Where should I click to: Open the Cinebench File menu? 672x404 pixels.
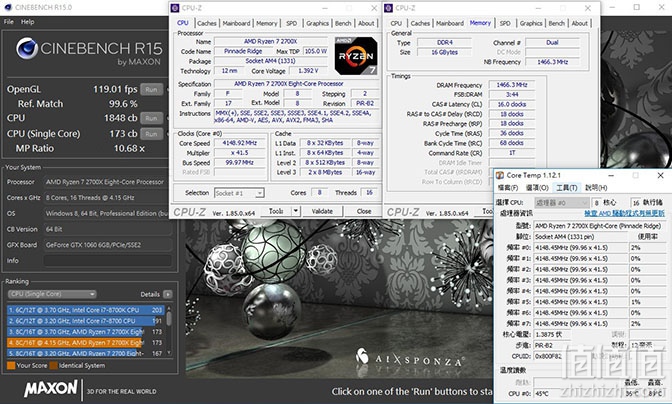[x=9, y=22]
